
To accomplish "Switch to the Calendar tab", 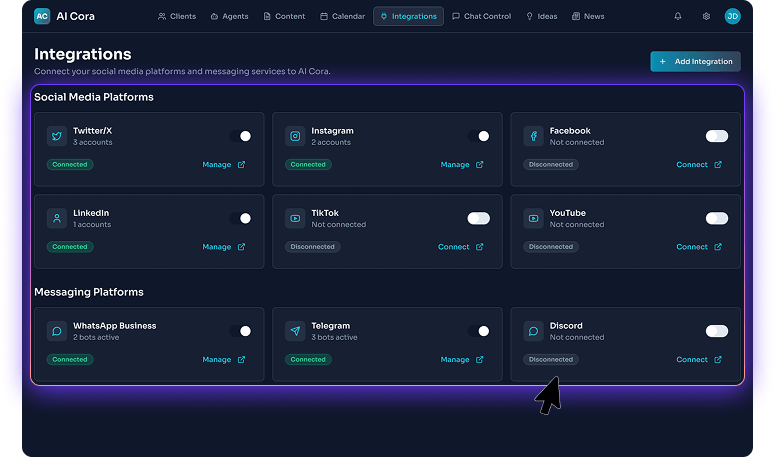I will click(x=343, y=16).
